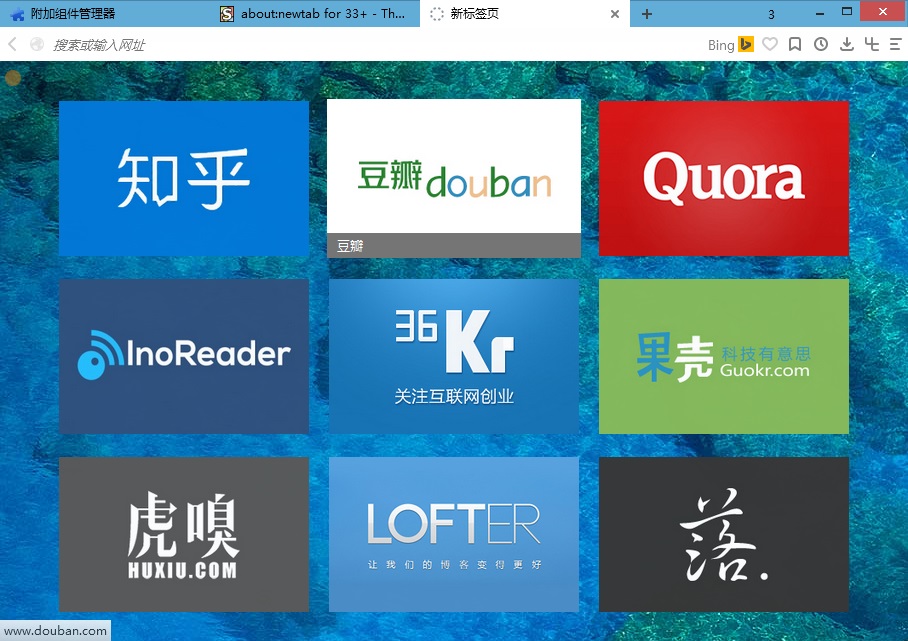Screen dimensions: 908x641
Task: Open the bookmarks icon
Action: pyautogui.click(x=795, y=44)
